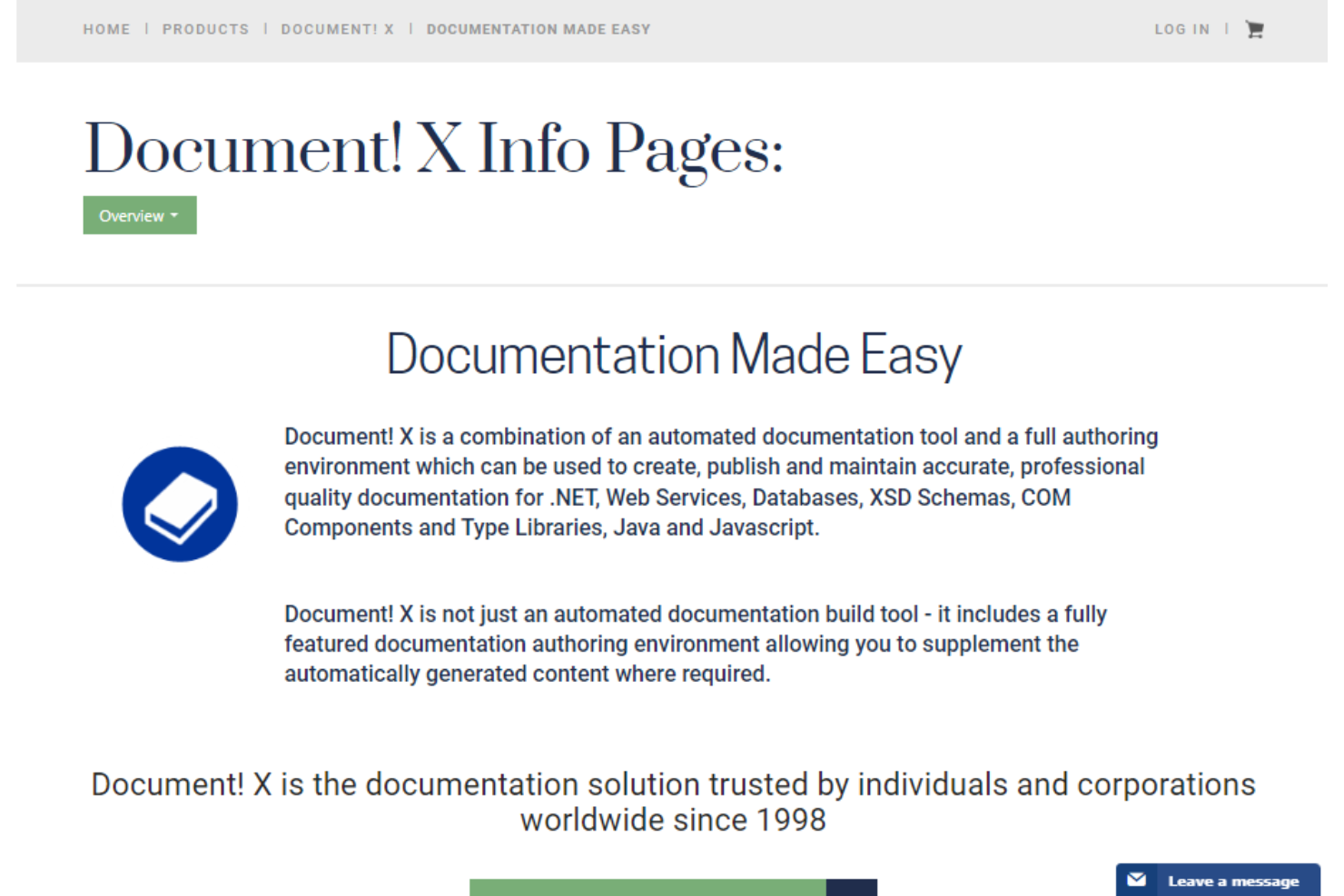Expand the green Overview menu
Screen dimensions: 1344x896
[139, 215]
